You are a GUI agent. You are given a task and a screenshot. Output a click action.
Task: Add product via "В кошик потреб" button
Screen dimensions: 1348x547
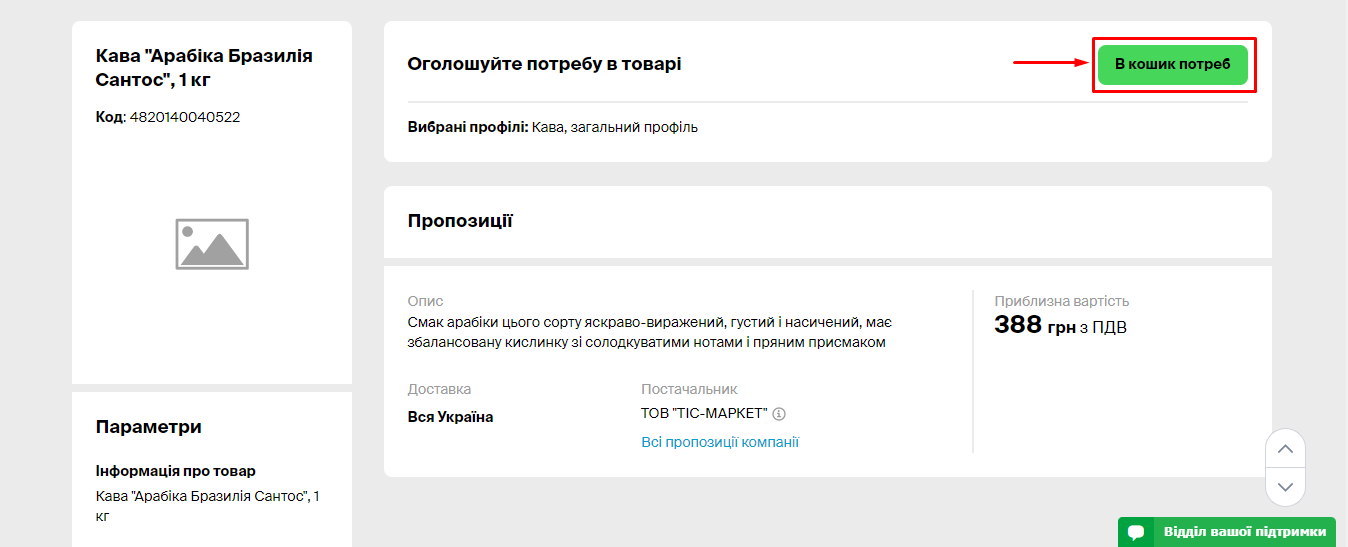coord(1172,64)
